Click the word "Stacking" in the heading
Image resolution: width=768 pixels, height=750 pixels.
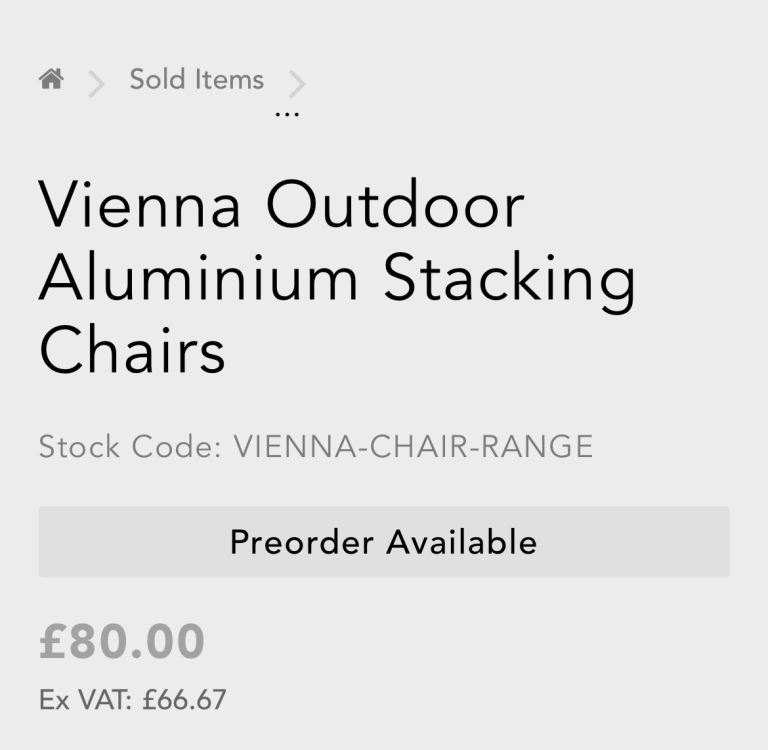tap(510, 280)
